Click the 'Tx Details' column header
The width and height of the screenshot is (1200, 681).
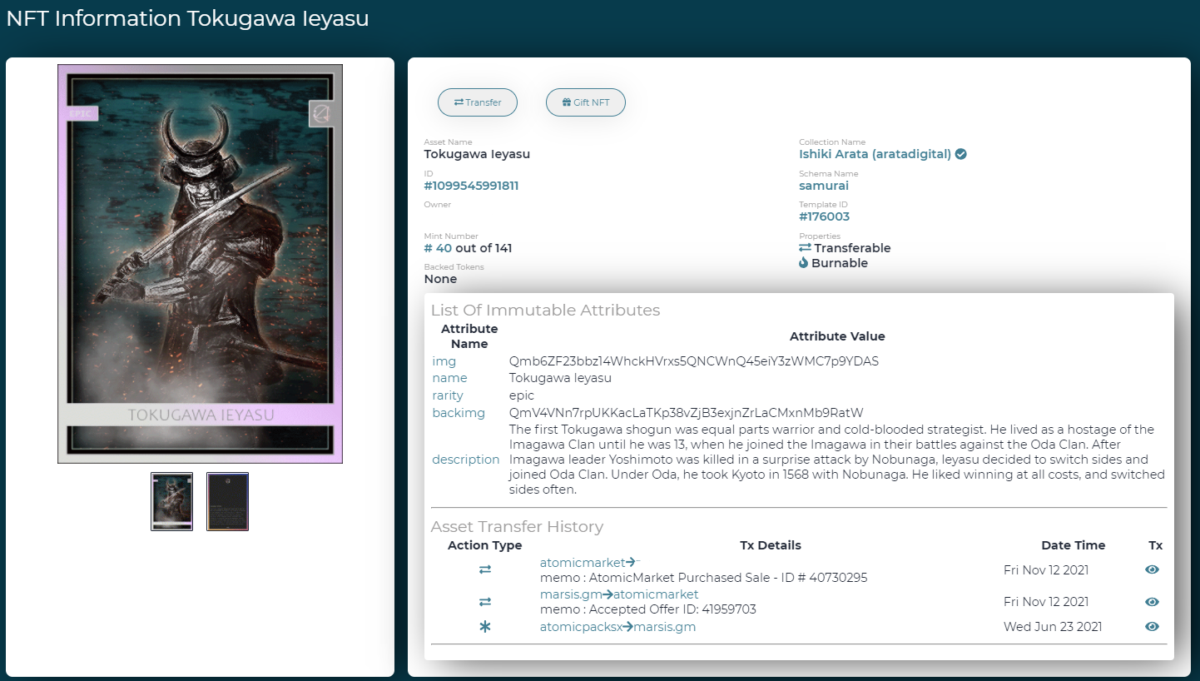pos(770,545)
